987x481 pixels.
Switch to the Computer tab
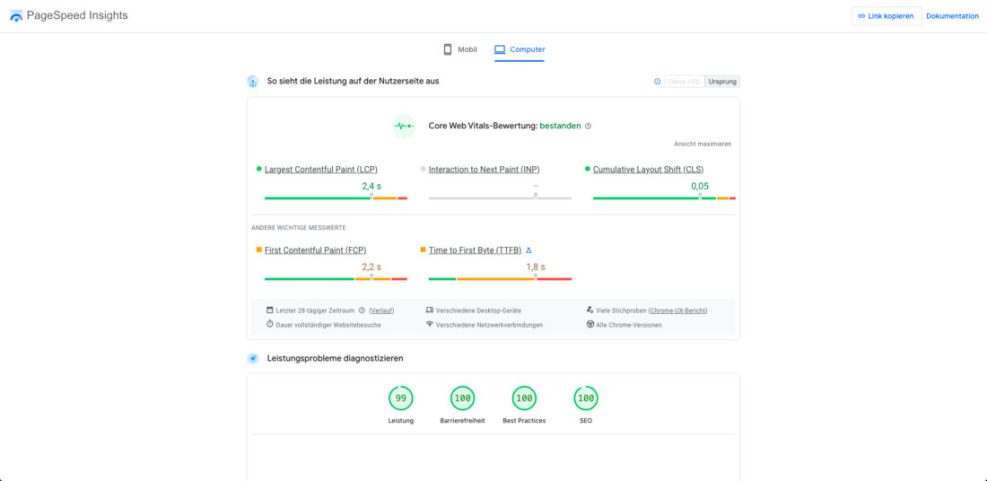[519, 50]
